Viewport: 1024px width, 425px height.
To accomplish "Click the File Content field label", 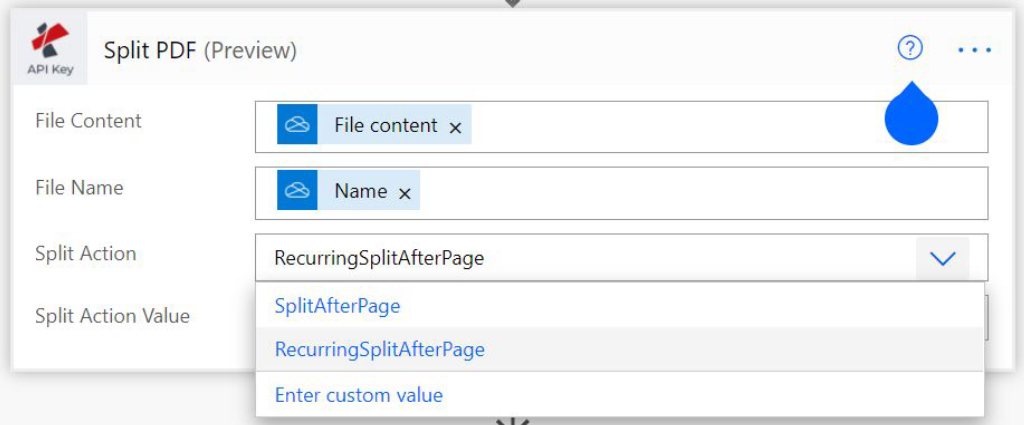I will 88,121.
